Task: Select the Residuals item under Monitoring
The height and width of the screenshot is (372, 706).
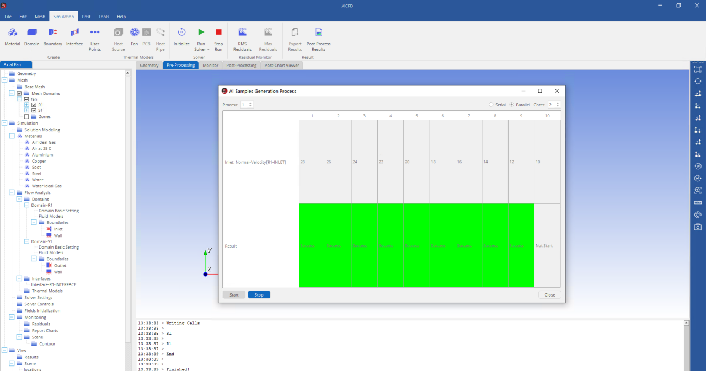Action: pos(41,324)
